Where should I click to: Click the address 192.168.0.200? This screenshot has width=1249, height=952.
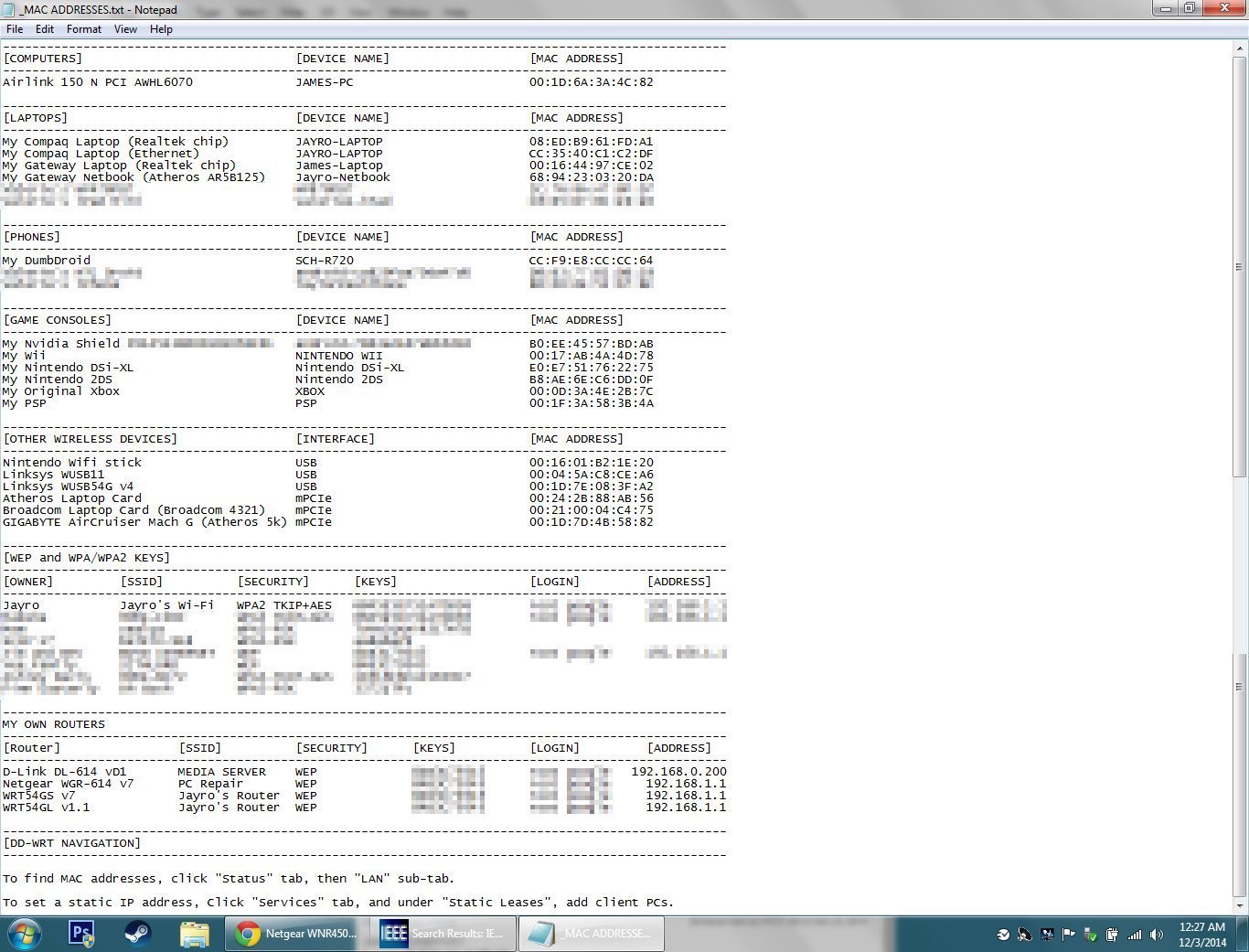coord(679,772)
